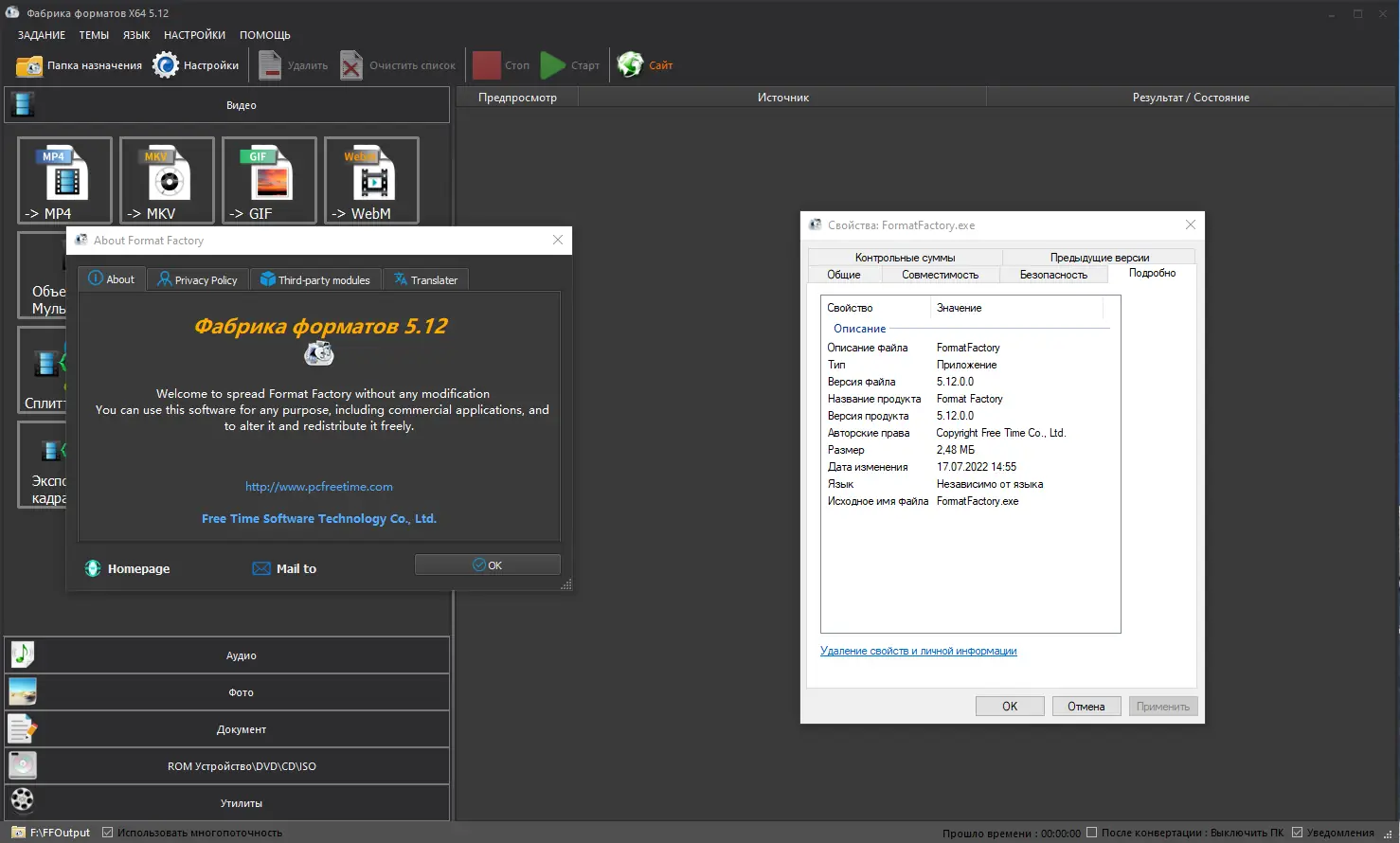Open the Папка назначения output folder toolbar button
The width and height of the screenshot is (1400, 843).
coord(79,65)
